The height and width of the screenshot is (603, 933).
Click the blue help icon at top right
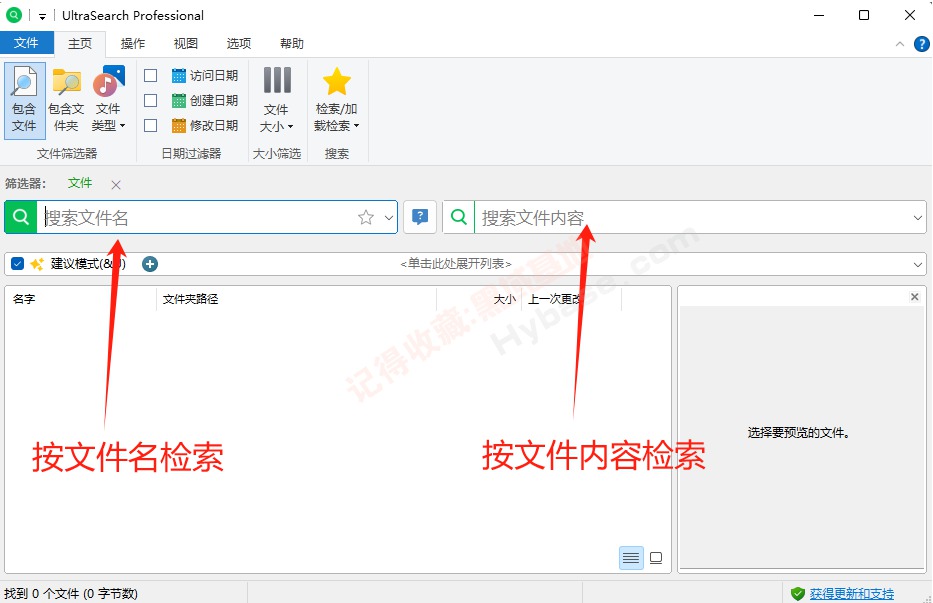click(x=922, y=43)
